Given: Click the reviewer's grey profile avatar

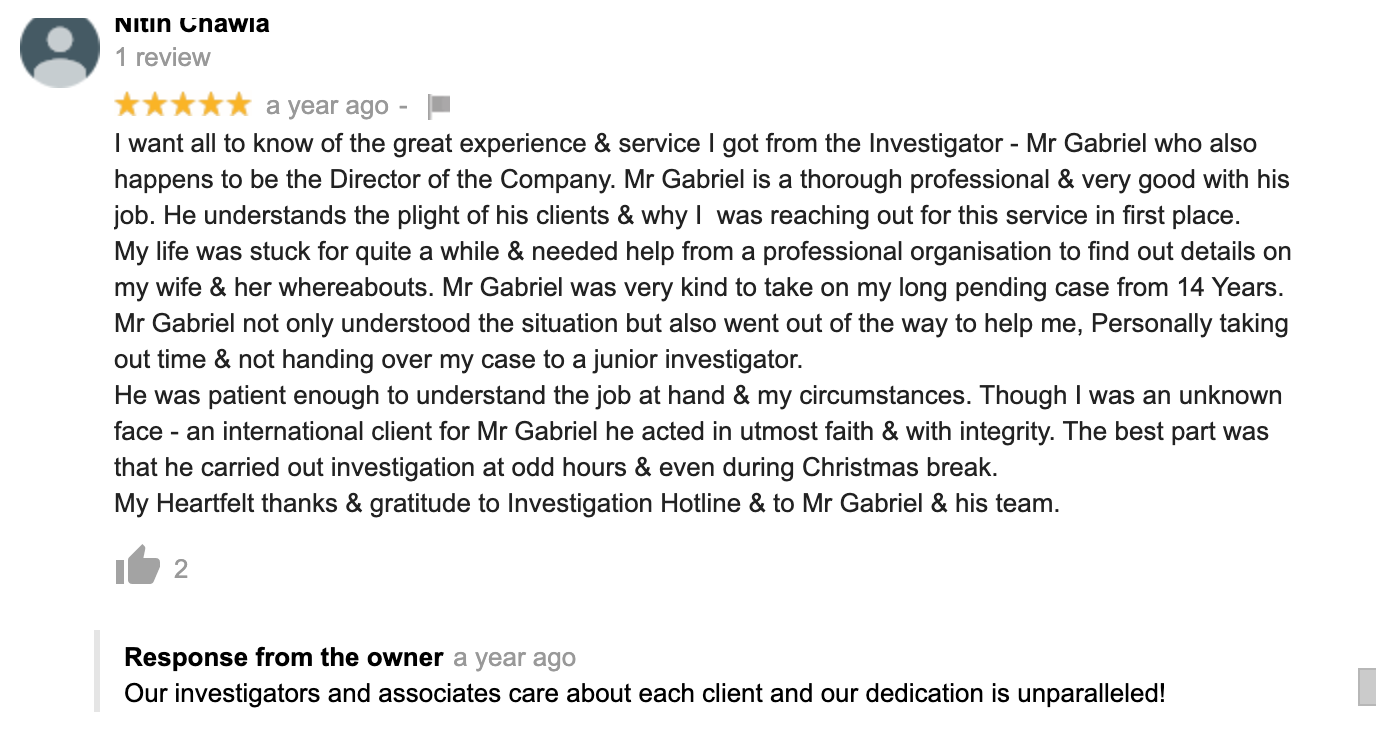Looking at the screenshot, I should point(60,50).
